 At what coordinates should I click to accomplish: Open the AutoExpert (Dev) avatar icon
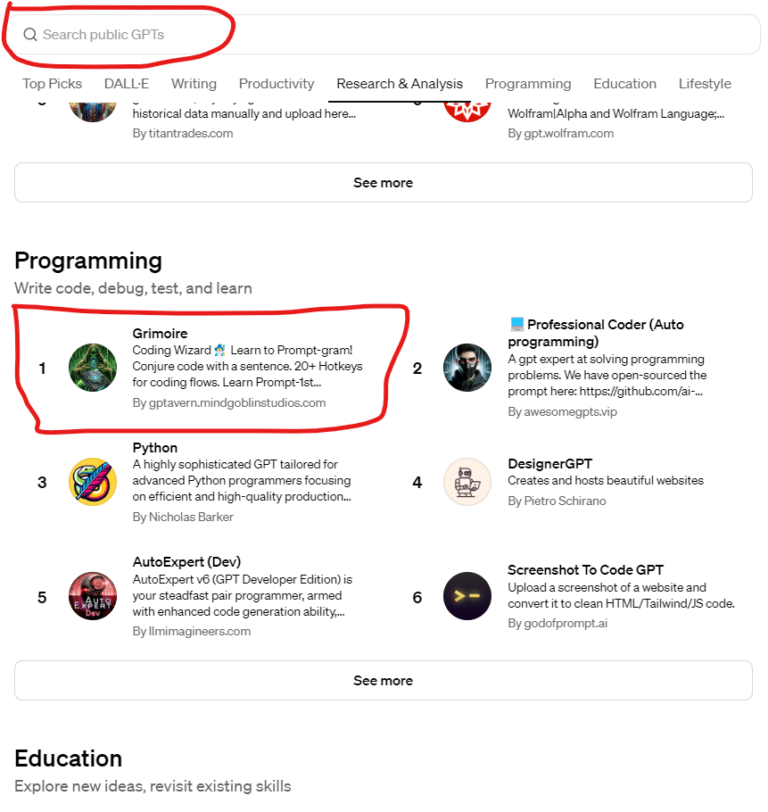[93, 597]
